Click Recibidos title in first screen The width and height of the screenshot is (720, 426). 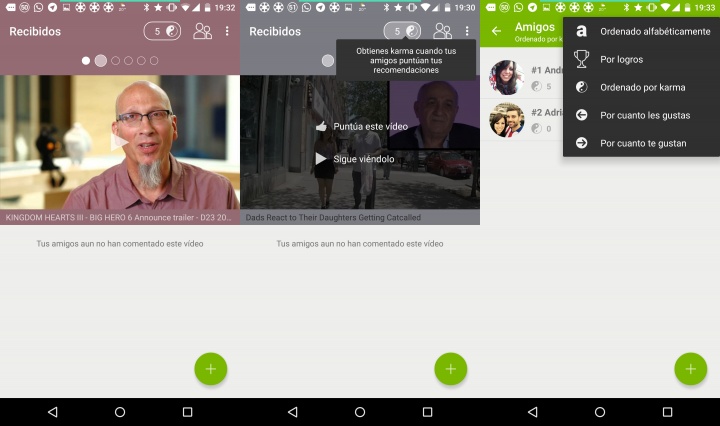pos(35,32)
